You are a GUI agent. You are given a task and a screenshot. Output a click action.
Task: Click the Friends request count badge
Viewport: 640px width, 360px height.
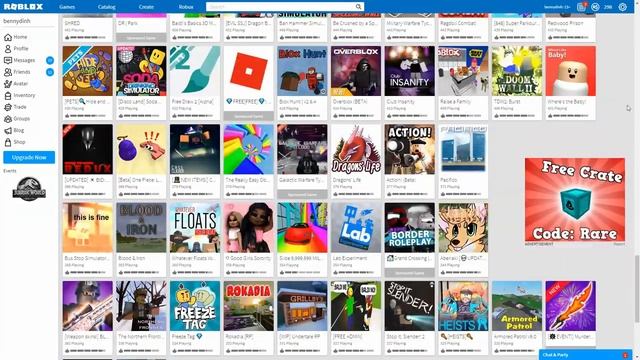click(x=50, y=72)
